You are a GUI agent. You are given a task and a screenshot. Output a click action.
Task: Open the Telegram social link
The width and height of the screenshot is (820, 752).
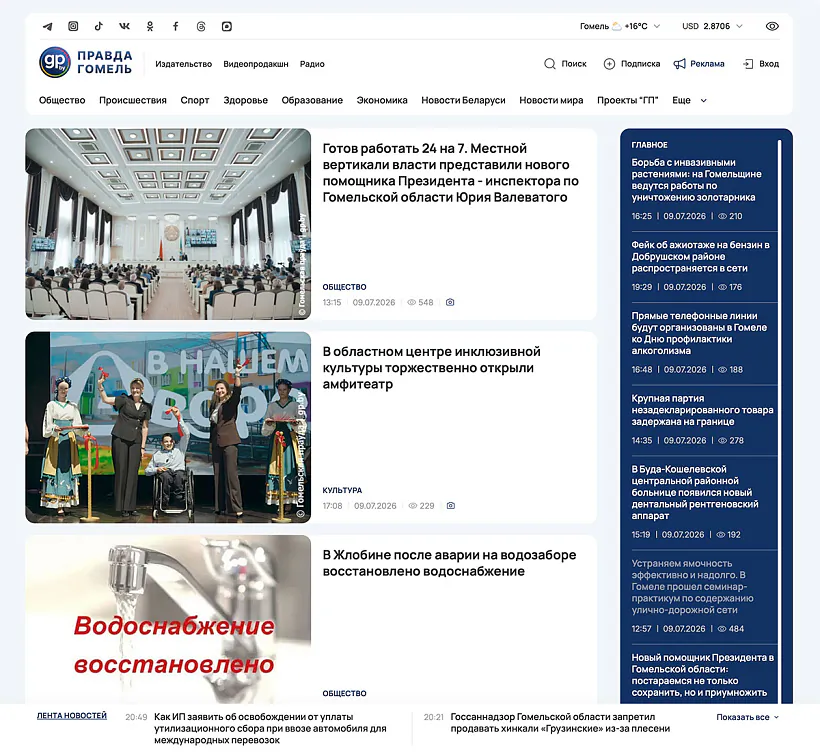[48, 26]
